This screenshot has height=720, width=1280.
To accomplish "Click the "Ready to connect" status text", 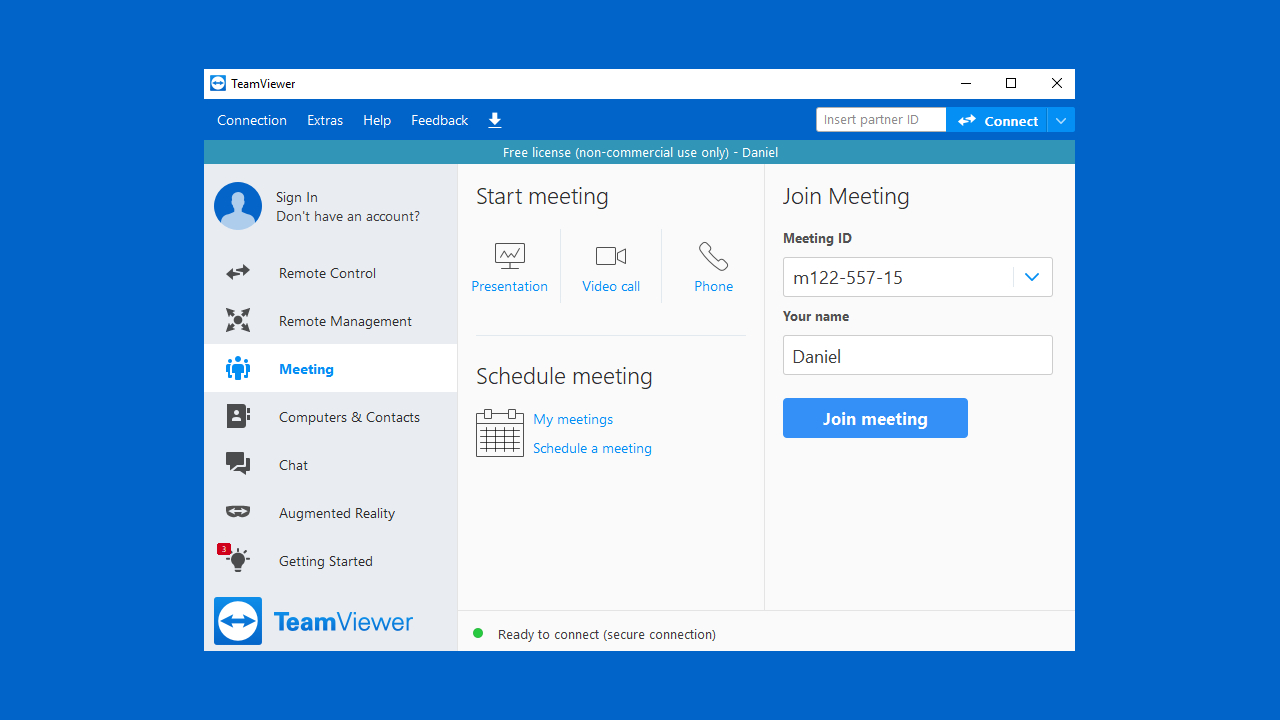I will click(607, 634).
